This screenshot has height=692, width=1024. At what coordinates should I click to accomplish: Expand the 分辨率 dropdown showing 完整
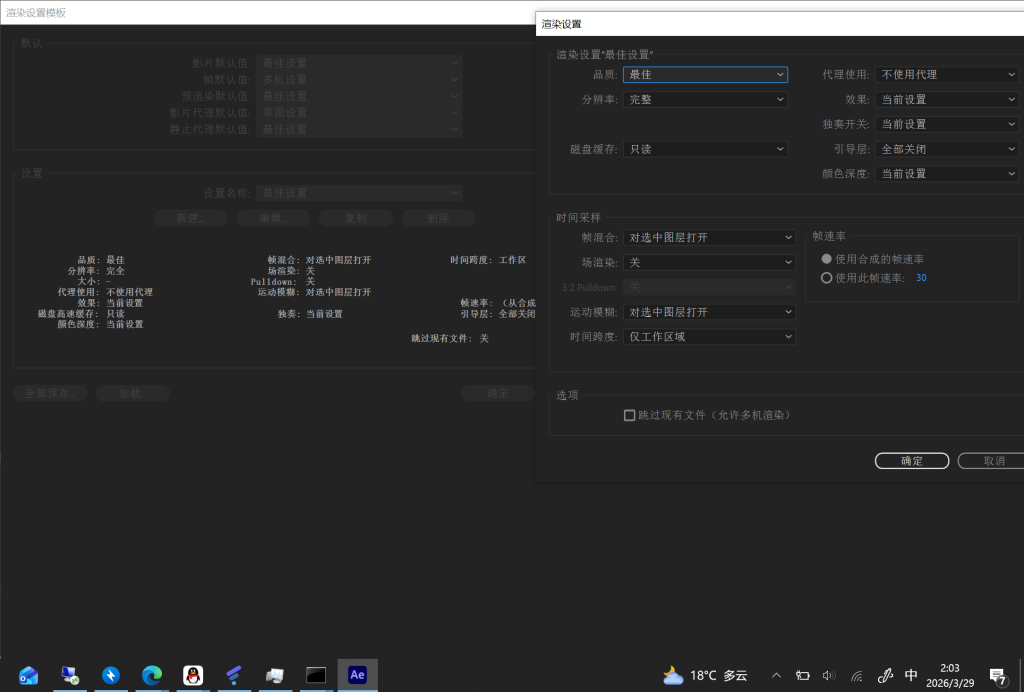[705, 99]
